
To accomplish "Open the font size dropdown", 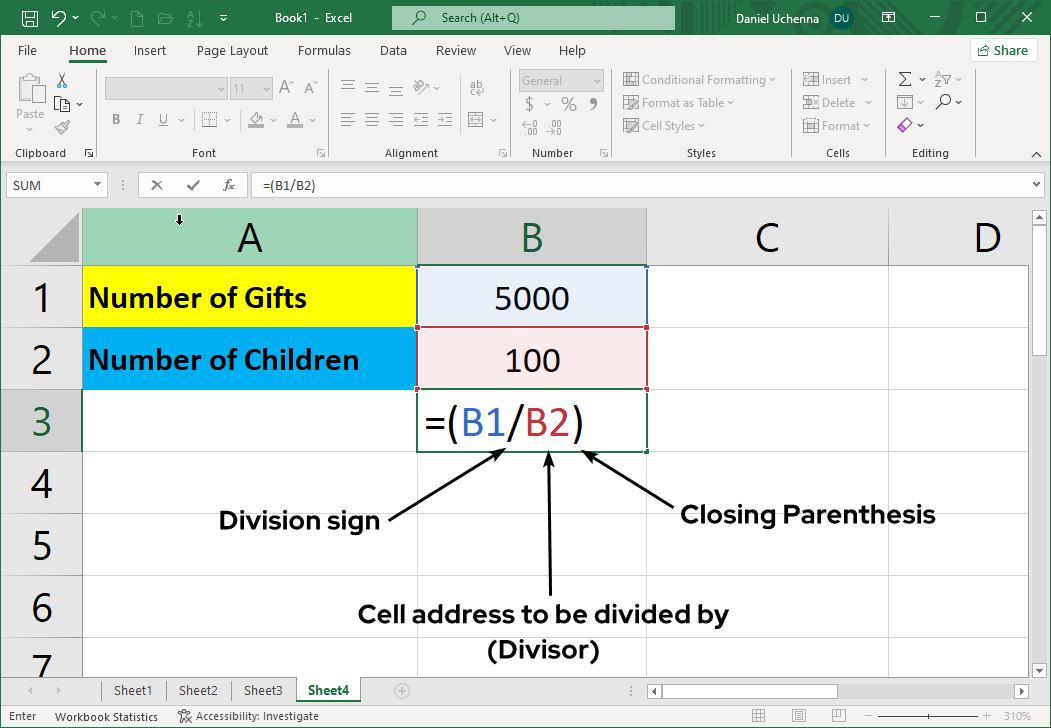I will tap(265, 88).
